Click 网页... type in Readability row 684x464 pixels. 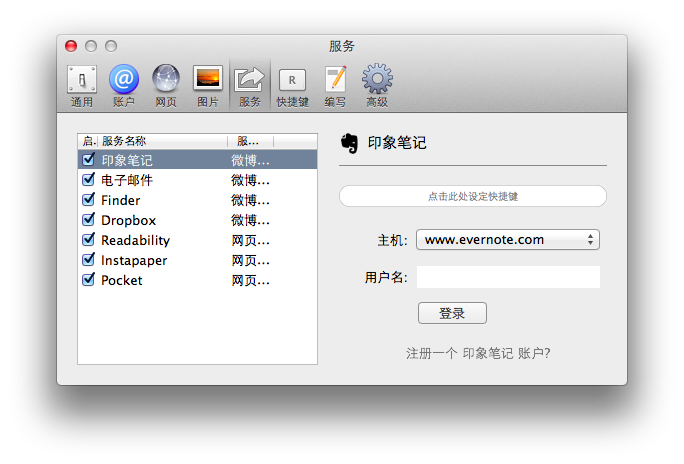coord(250,240)
